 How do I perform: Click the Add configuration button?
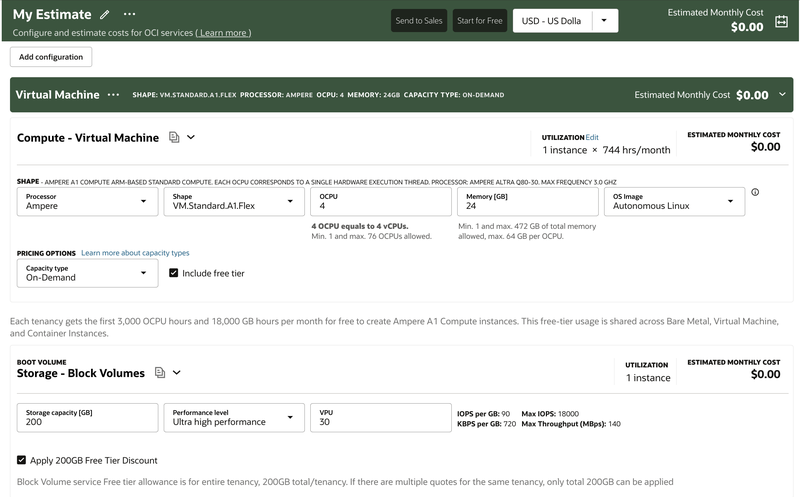pyautogui.click(x=51, y=57)
